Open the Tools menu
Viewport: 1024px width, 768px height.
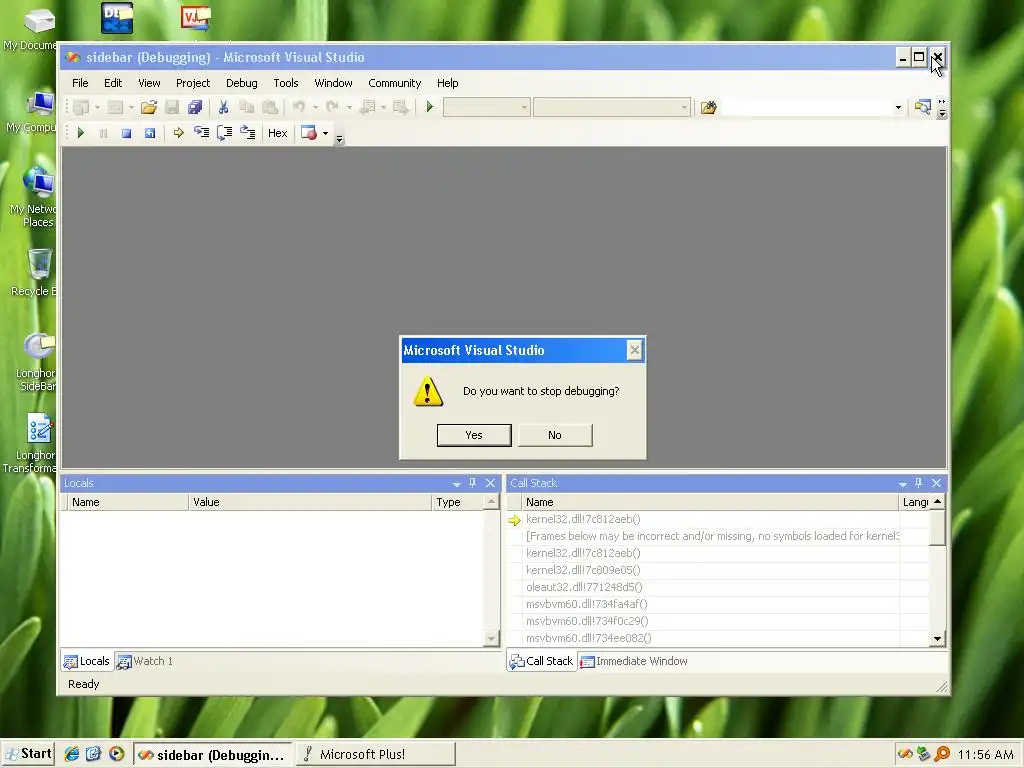(285, 83)
